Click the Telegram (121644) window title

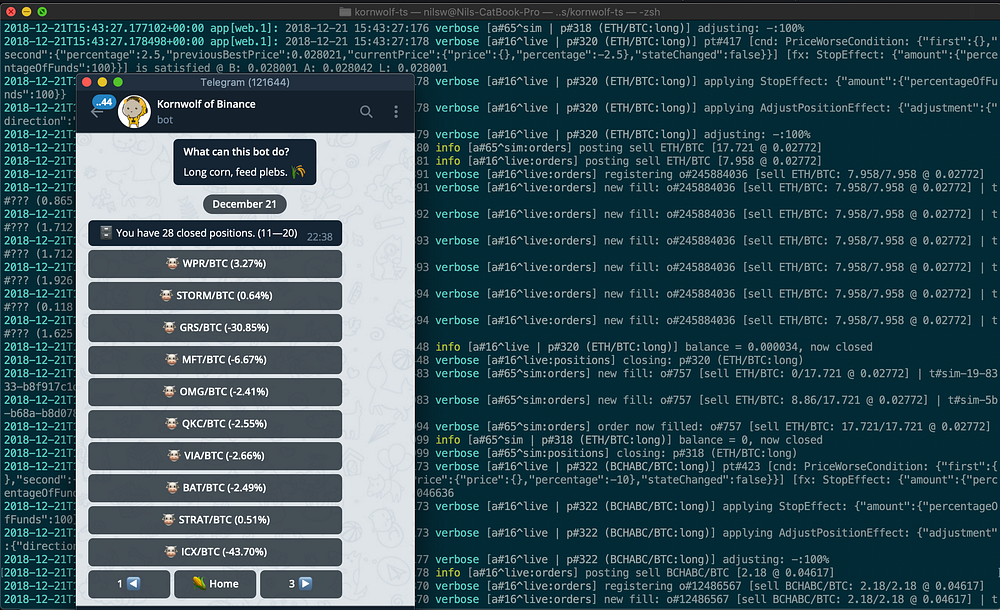point(245,82)
